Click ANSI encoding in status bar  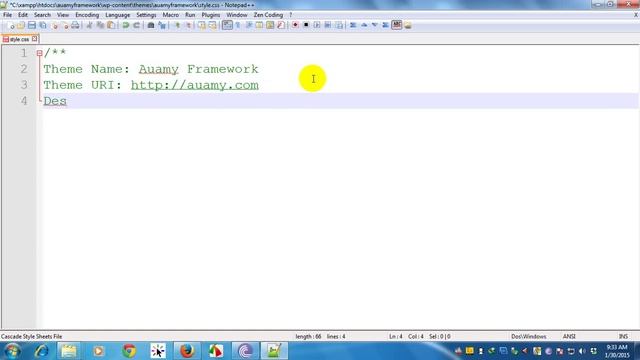(569, 336)
